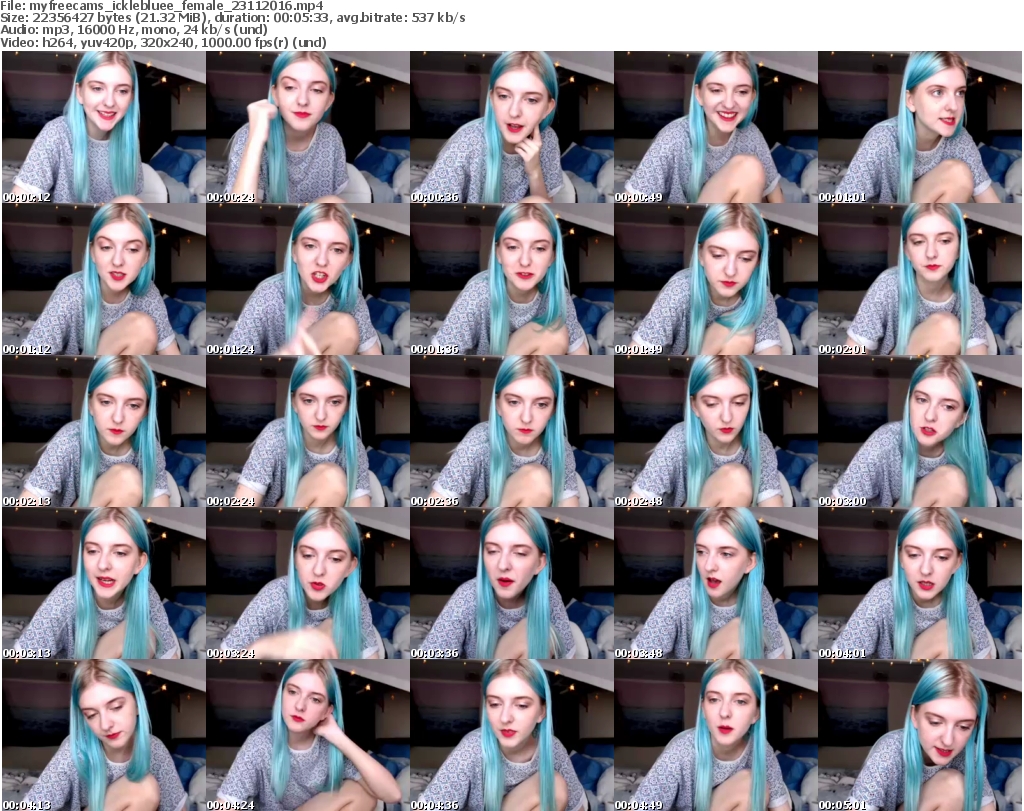Select the thumbnail frame stamped 00:01:24
Screen dimensions: 1024x811
tap(308, 279)
